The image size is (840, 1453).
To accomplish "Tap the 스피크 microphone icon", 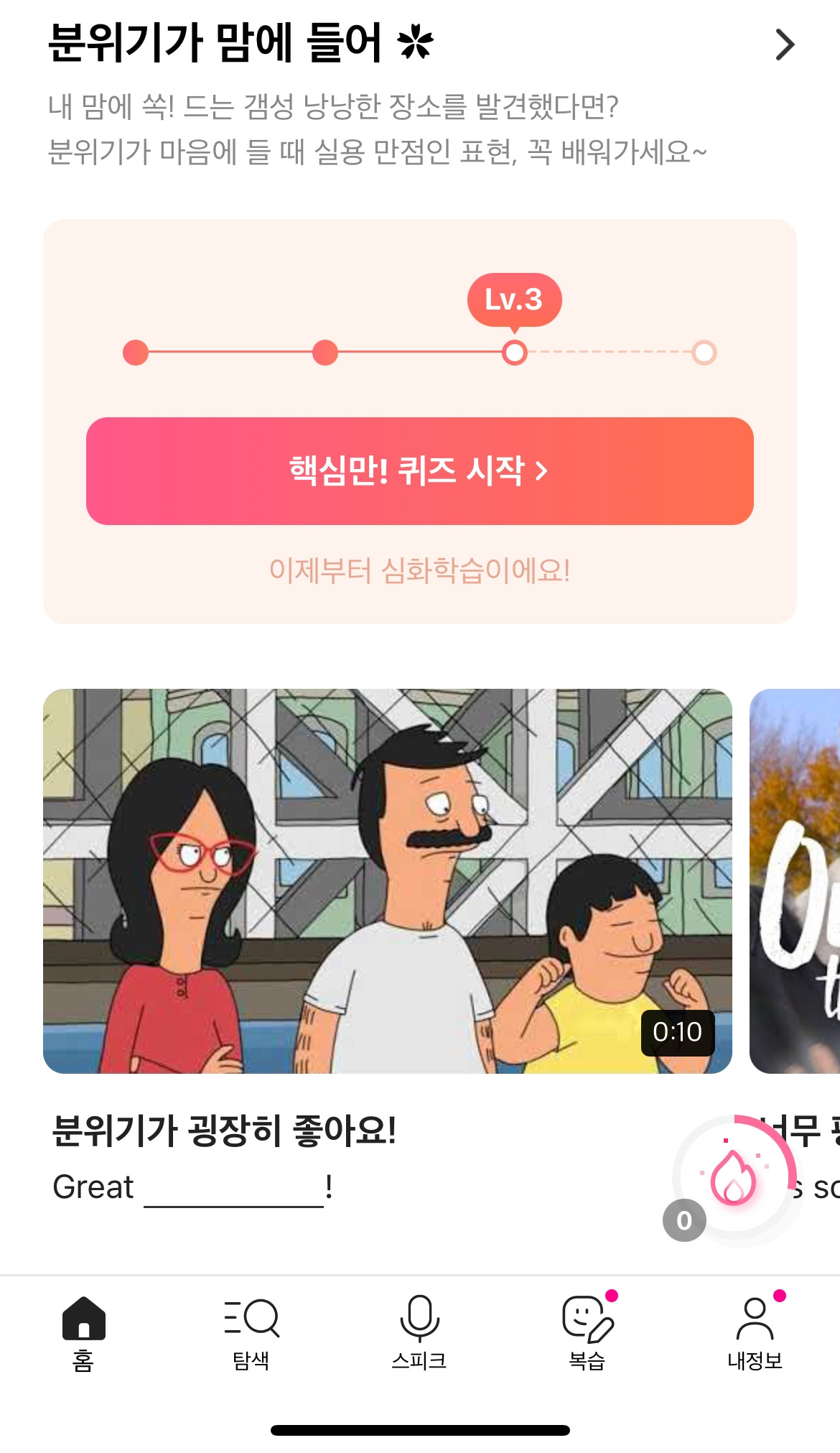I will pos(419,1318).
